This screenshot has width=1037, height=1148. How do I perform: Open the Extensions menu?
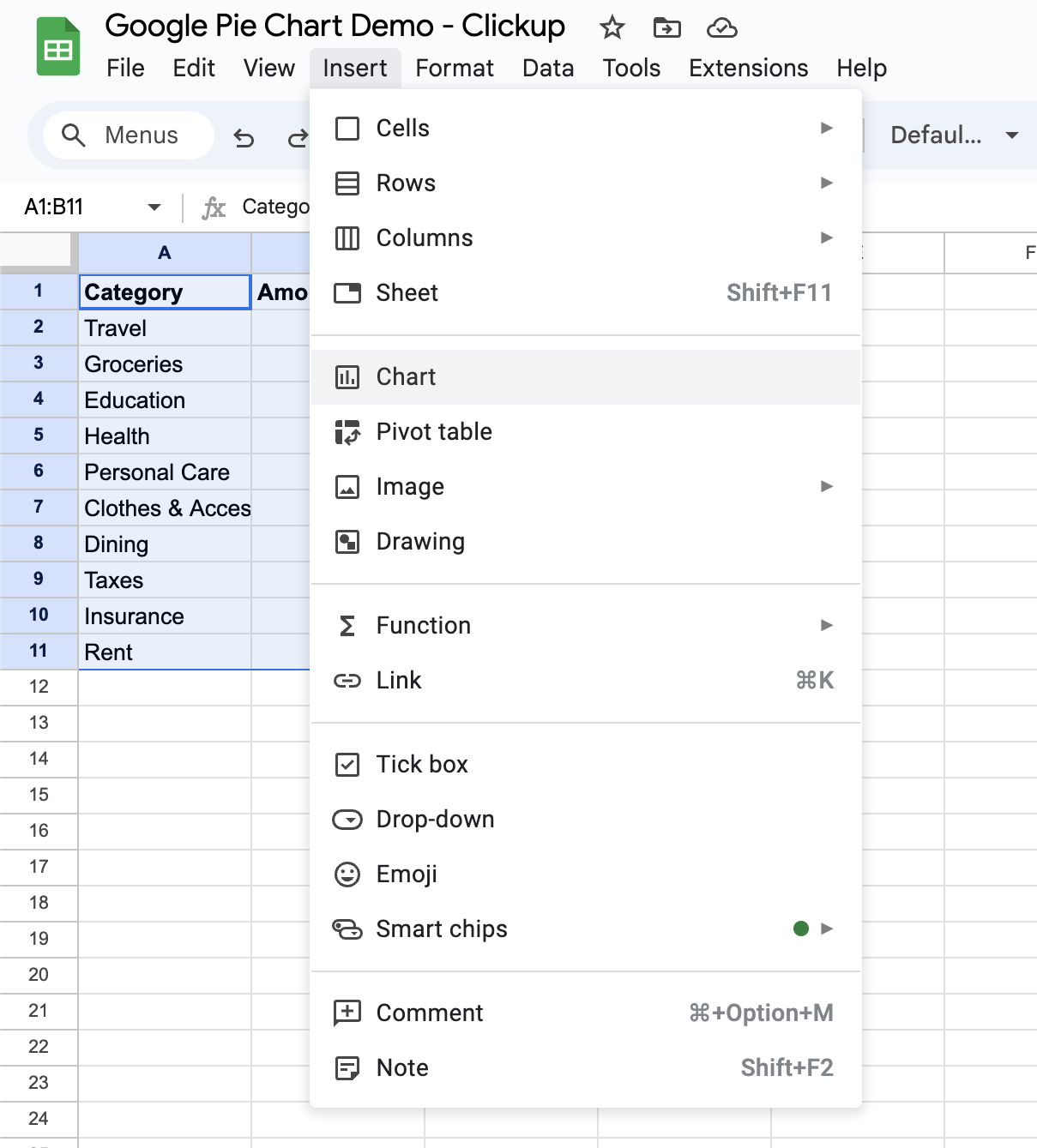749,69
